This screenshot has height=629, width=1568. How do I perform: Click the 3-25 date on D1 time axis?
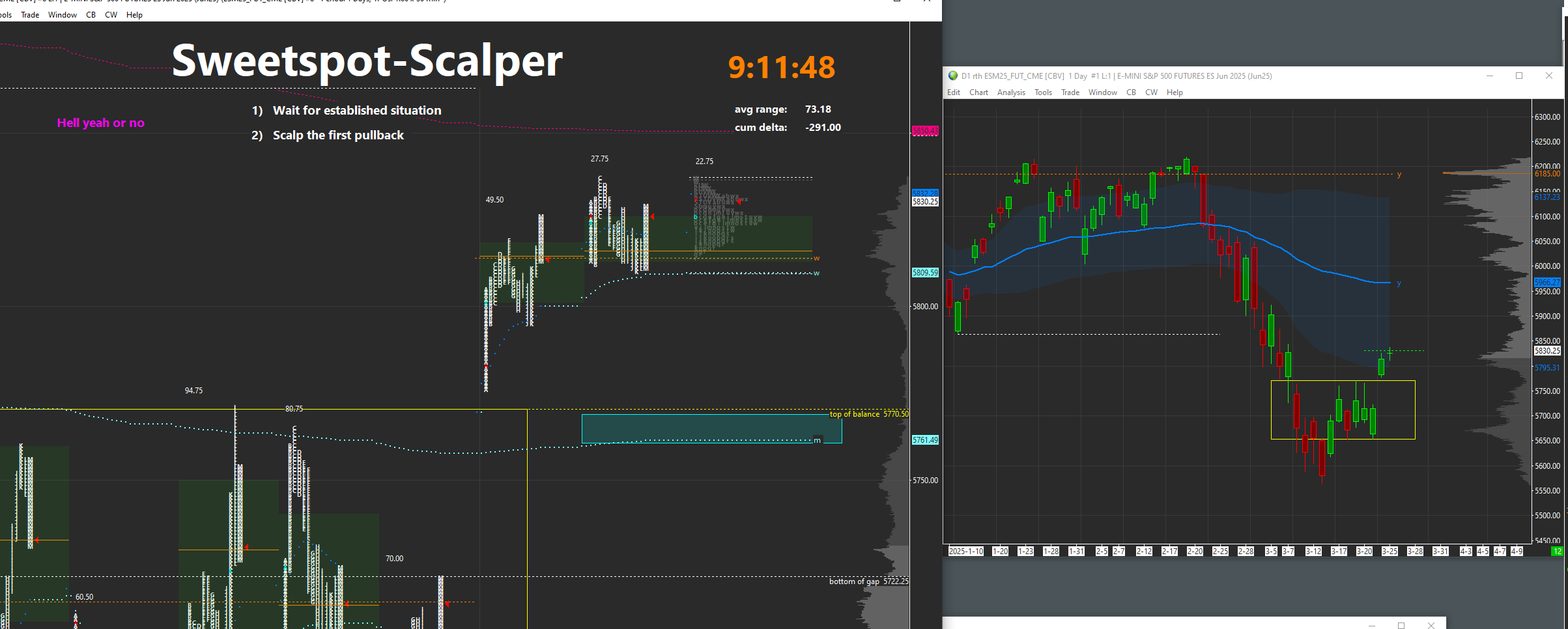click(x=1390, y=552)
